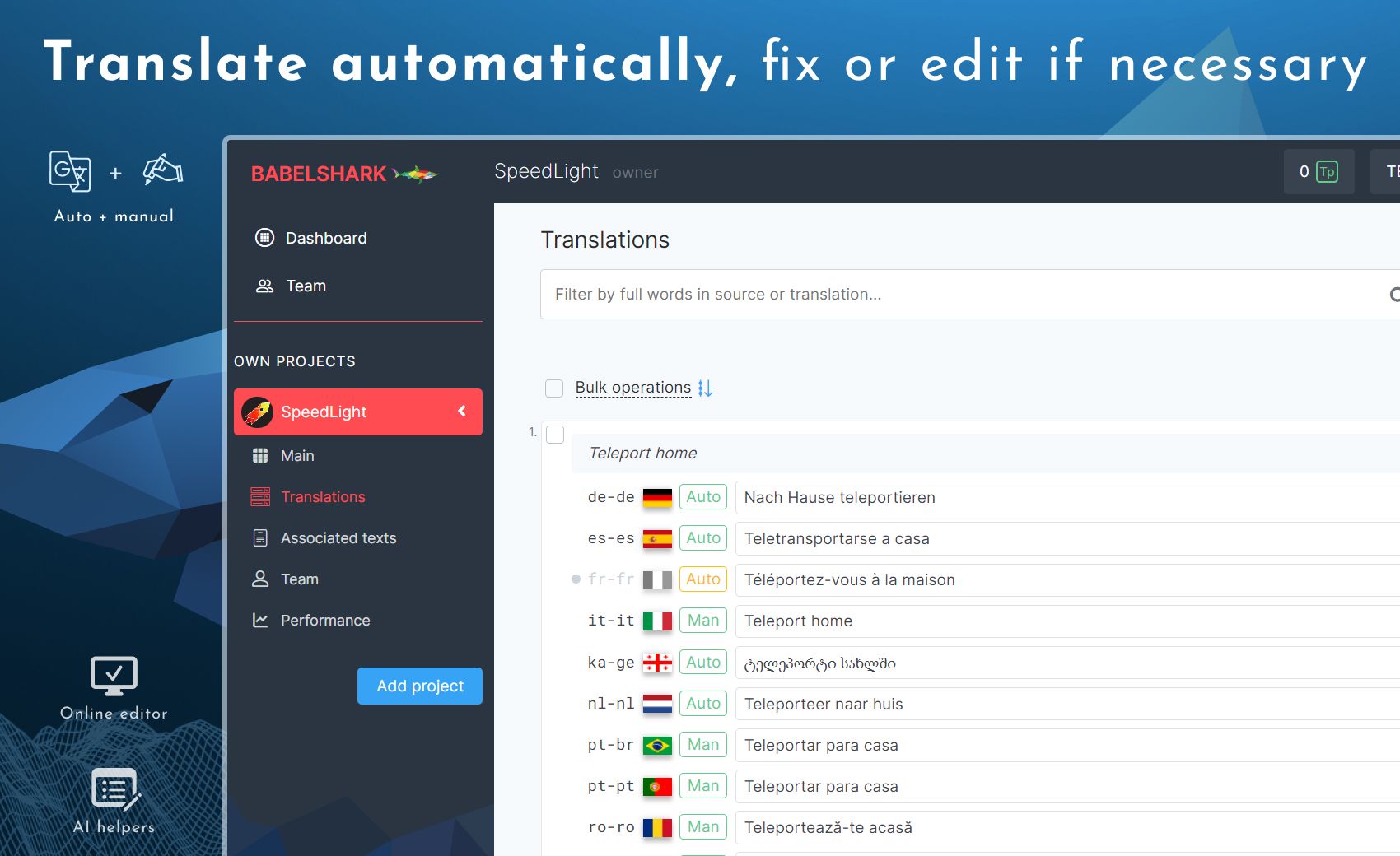This screenshot has width=1400, height=856.
Task: Click the Performance chart icon
Action: (260, 620)
